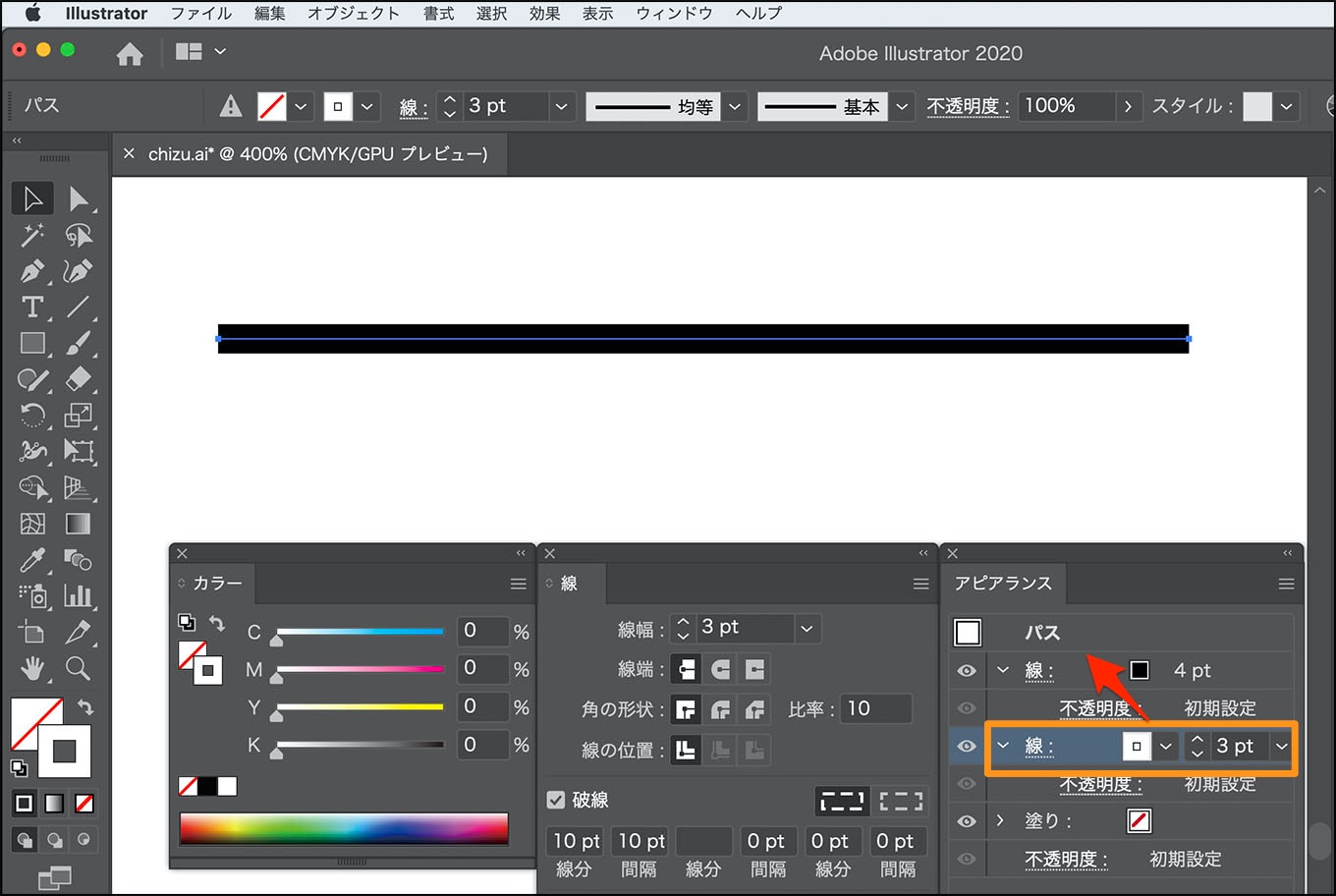Select the Shaper tool

(x=32, y=379)
